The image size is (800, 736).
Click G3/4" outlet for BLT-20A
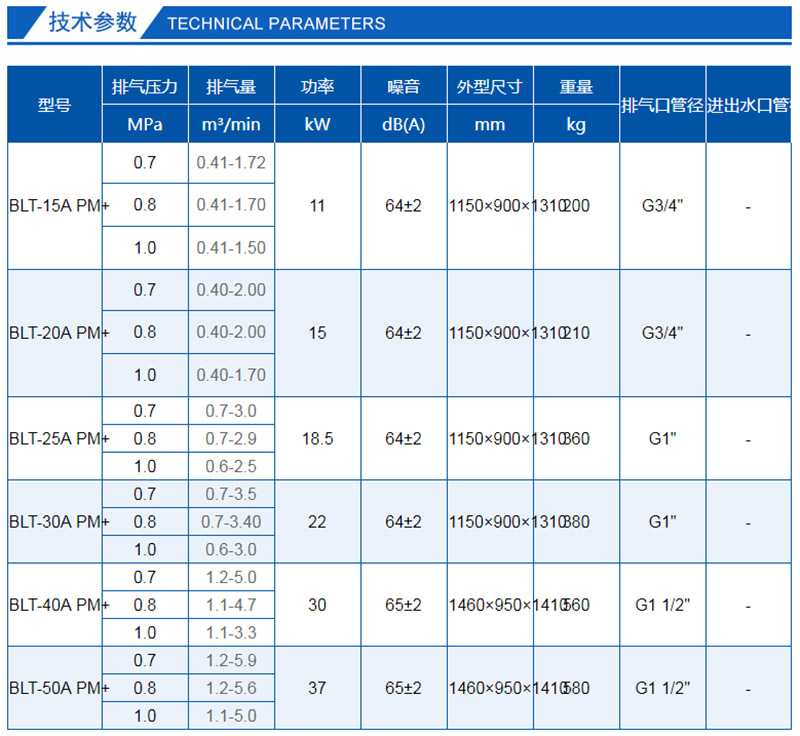pyautogui.click(x=662, y=333)
